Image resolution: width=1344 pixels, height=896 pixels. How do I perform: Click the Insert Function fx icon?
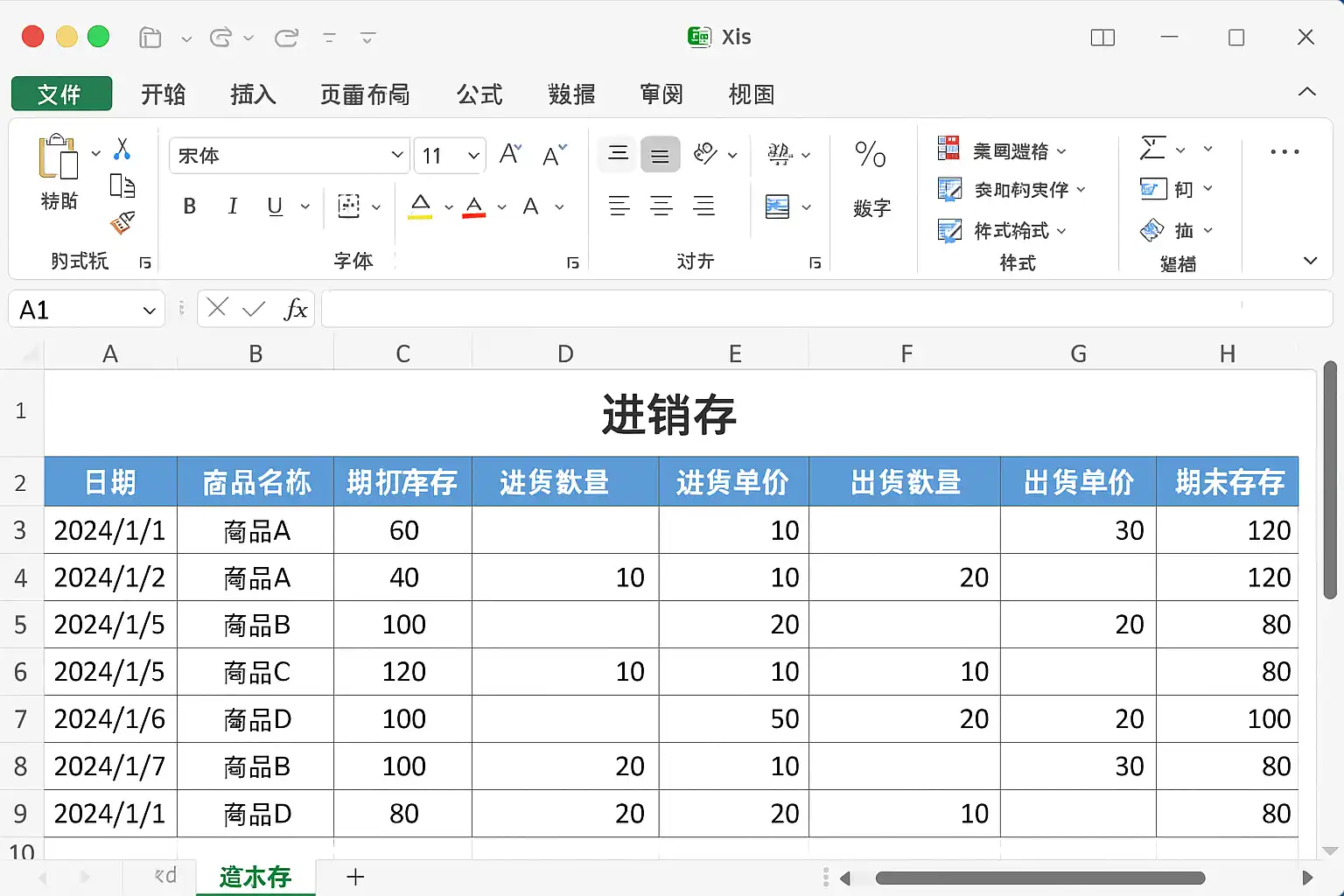296,310
